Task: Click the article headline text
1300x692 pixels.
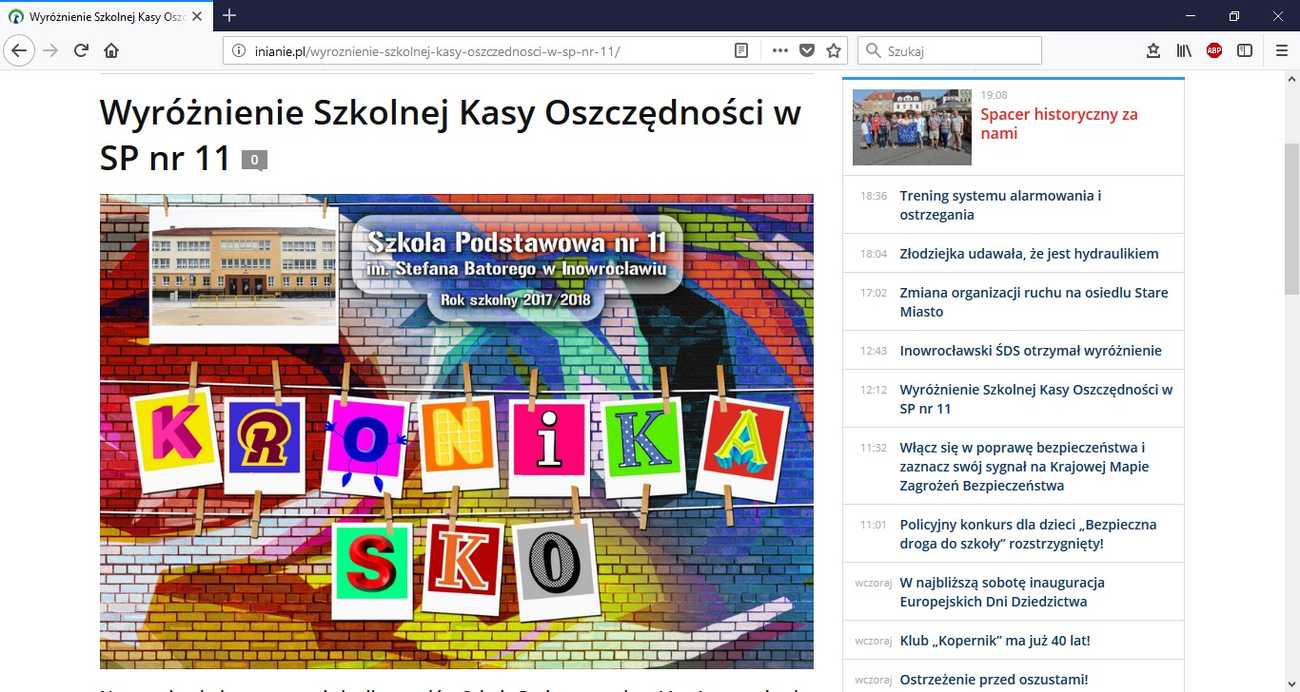Action: (451, 135)
